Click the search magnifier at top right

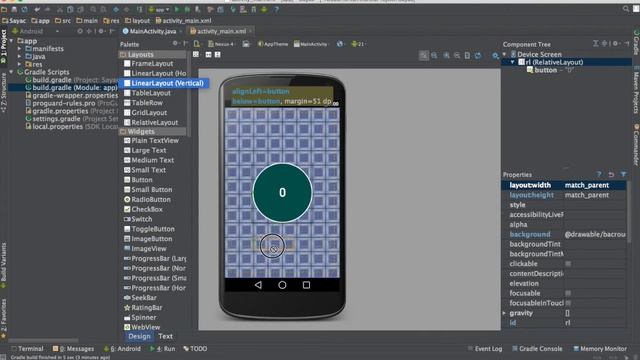[x=626, y=9]
